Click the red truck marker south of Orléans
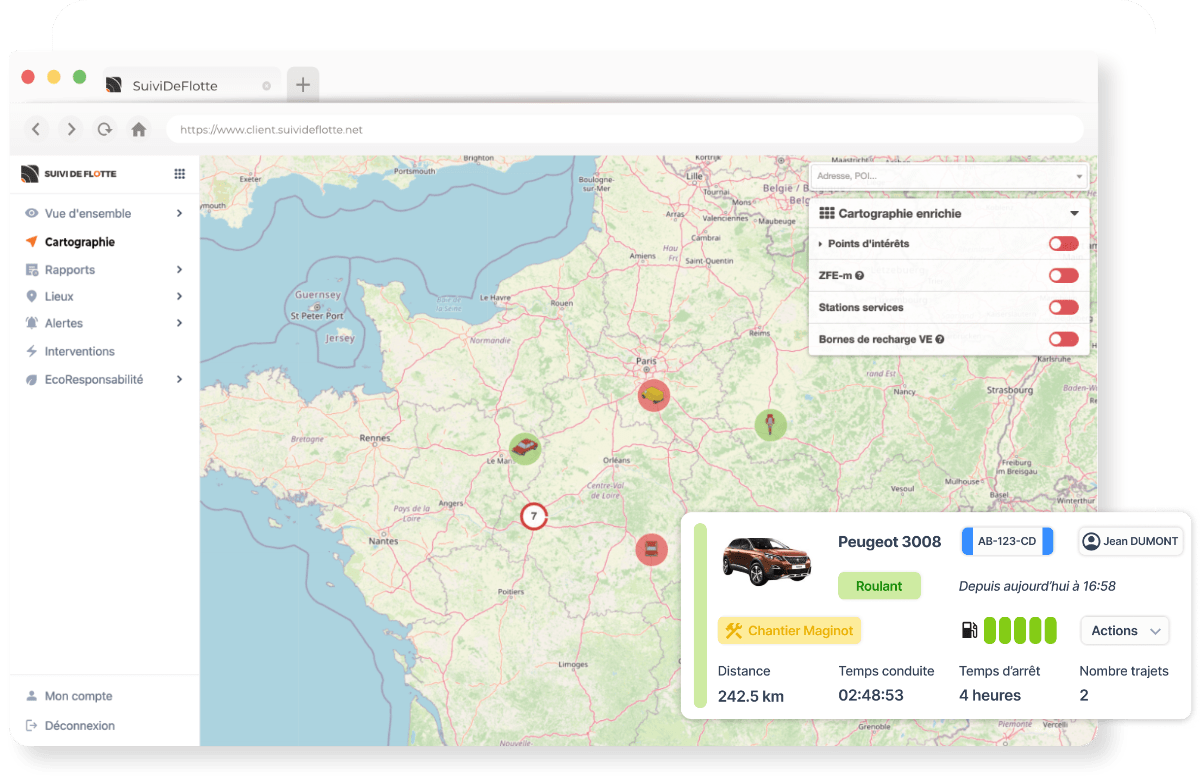1200x783 pixels. coord(652,549)
